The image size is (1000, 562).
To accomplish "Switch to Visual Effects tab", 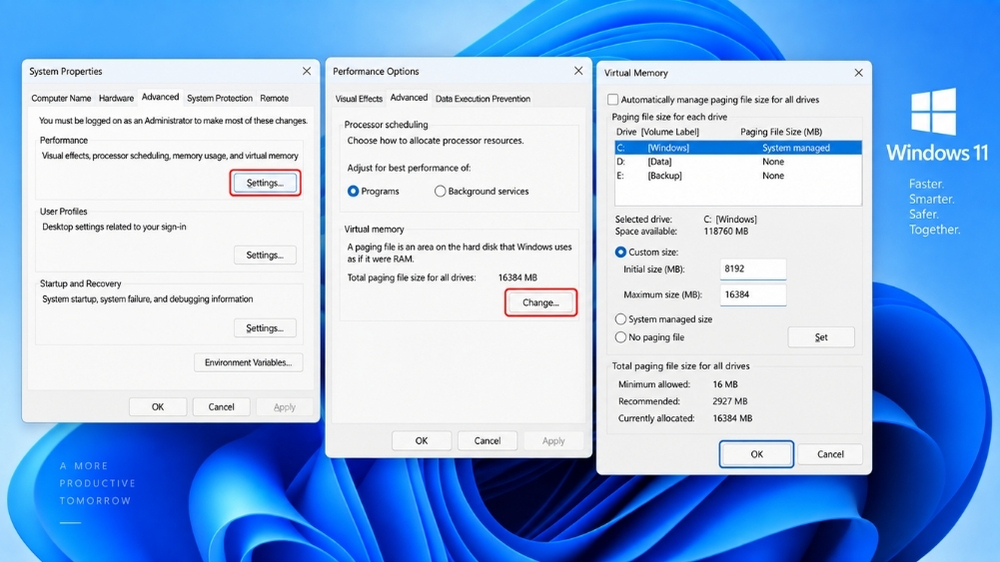I will [x=359, y=99].
